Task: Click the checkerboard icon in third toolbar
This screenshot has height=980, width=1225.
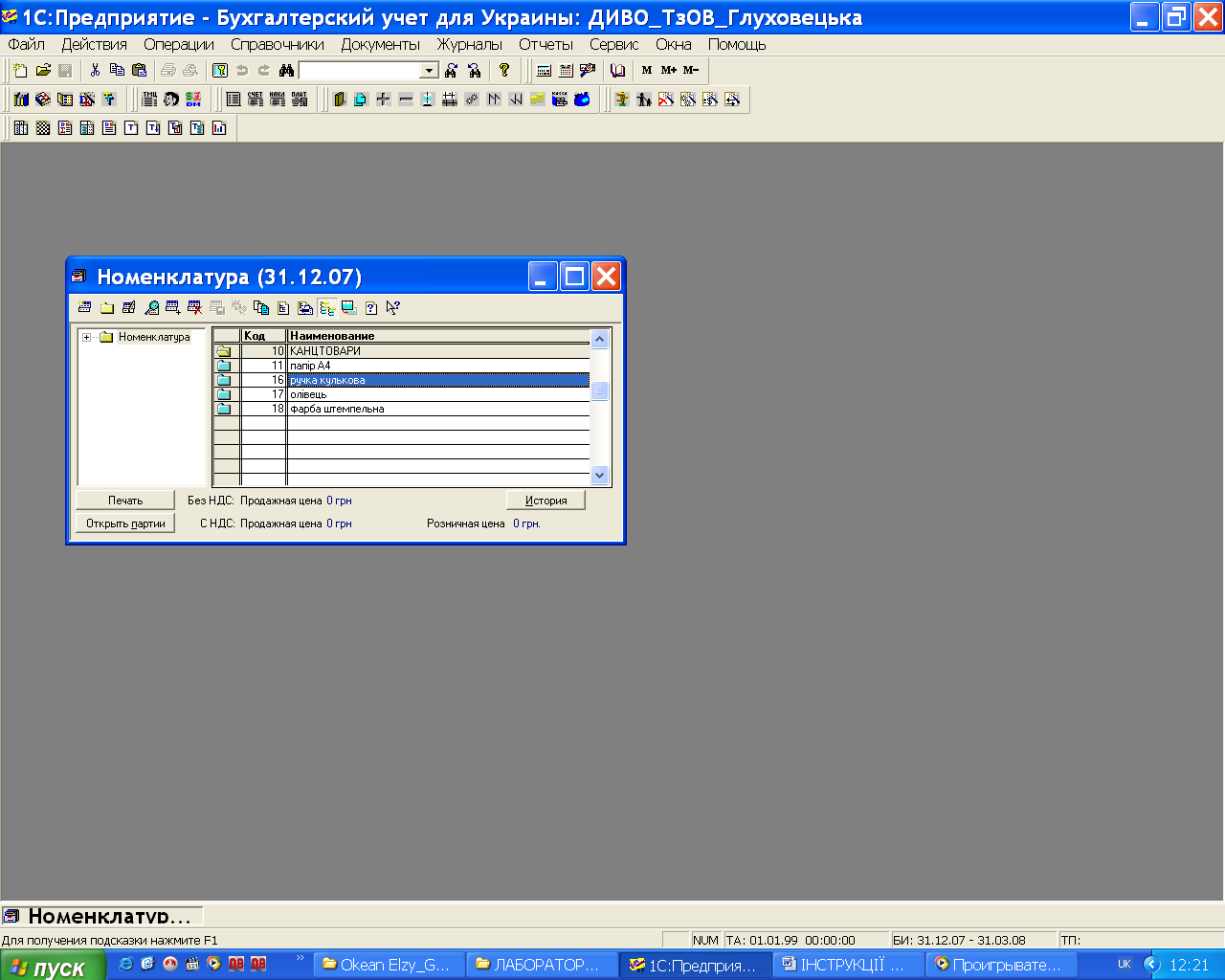Action: (x=43, y=127)
